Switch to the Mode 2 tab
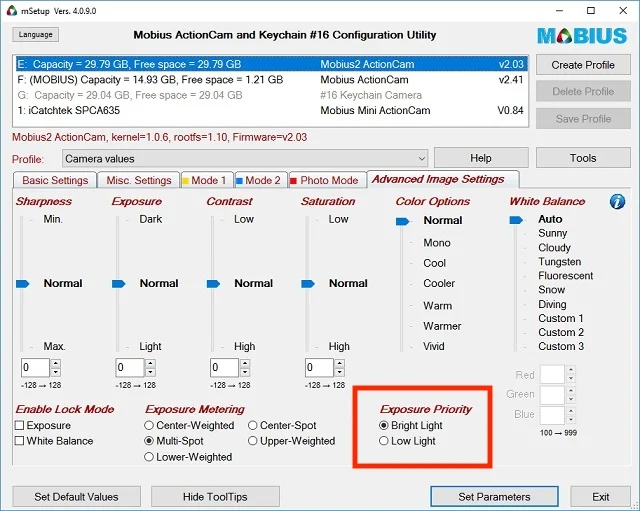The width and height of the screenshot is (640, 511). pos(262,180)
